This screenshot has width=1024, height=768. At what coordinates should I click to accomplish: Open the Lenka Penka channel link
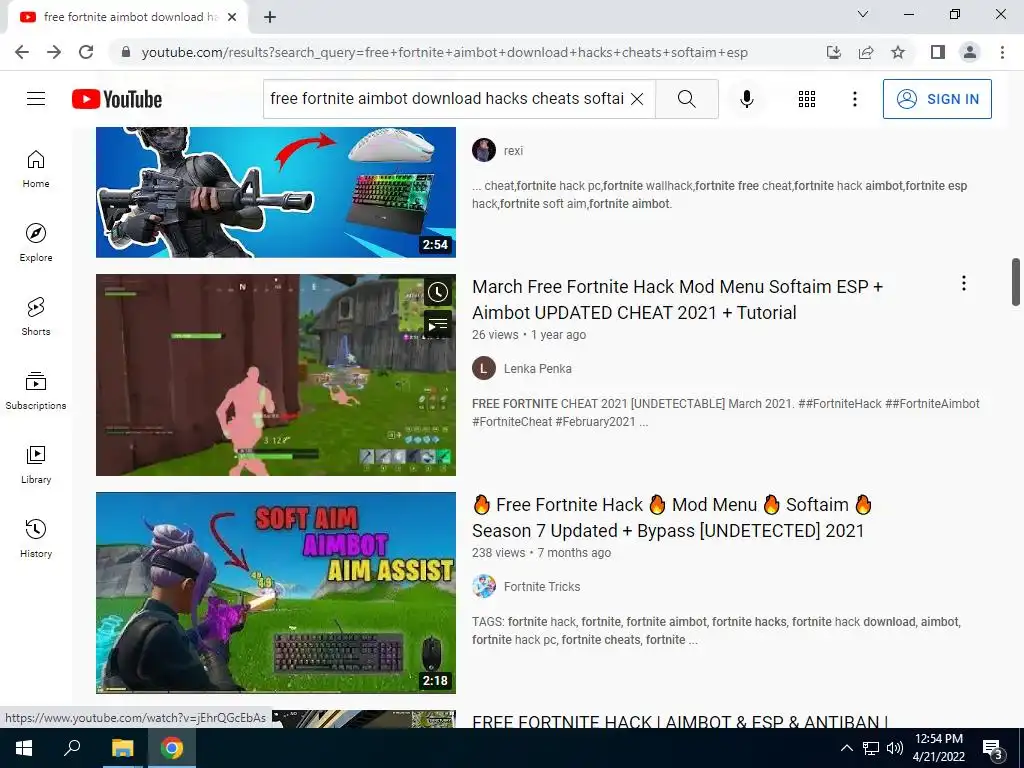[x=537, y=369]
